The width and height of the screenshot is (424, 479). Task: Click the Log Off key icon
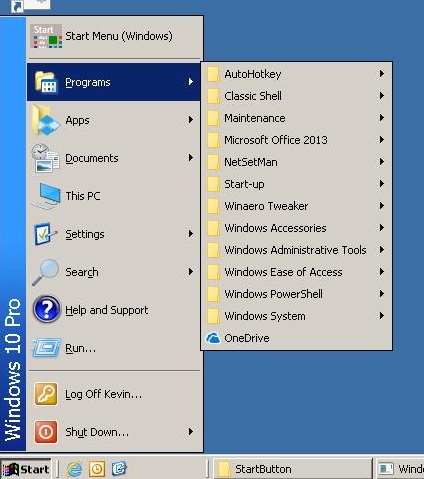point(46,394)
